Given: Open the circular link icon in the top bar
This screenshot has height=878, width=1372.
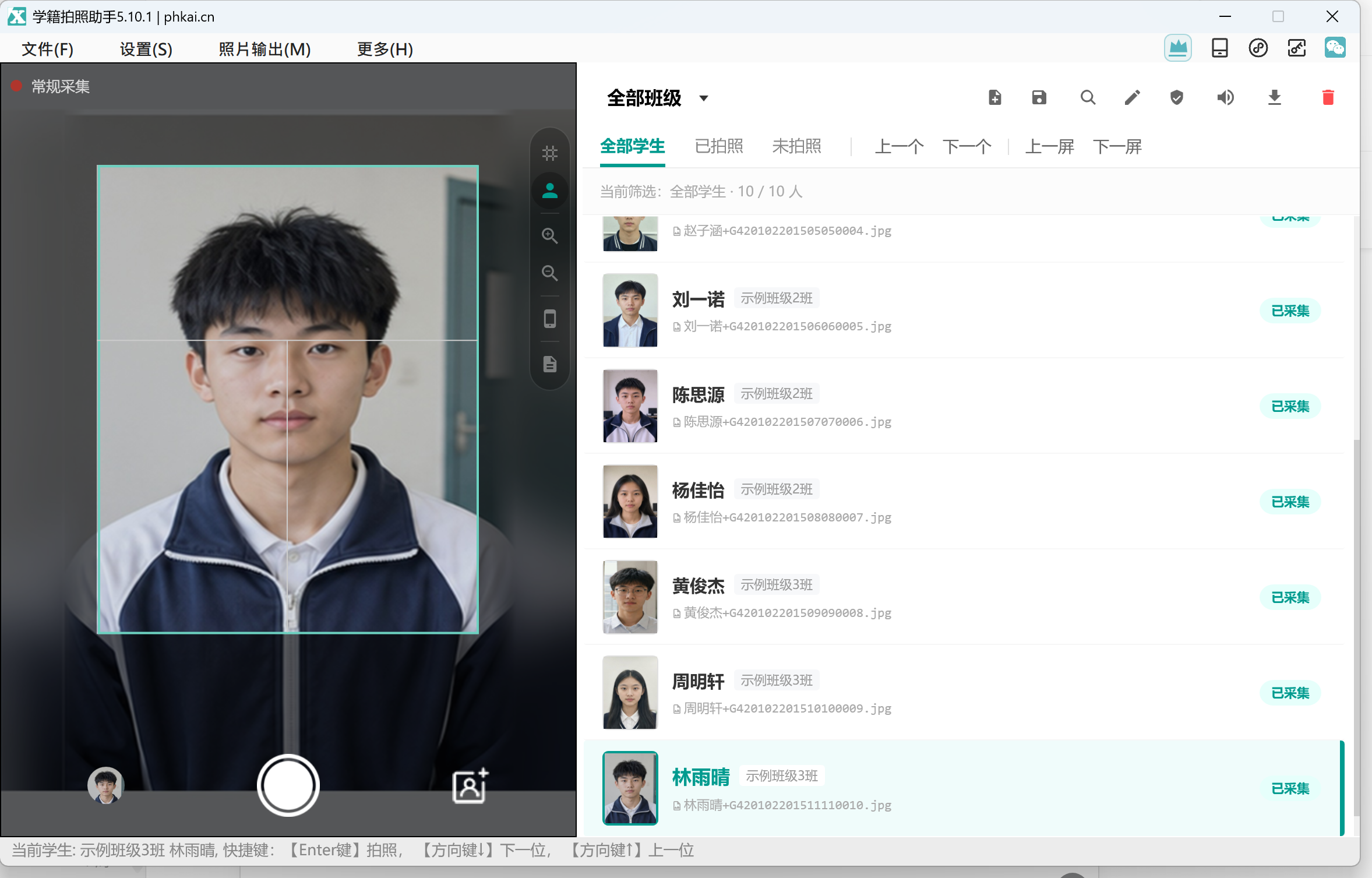Looking at the screenshot, I should (1258, 48).
